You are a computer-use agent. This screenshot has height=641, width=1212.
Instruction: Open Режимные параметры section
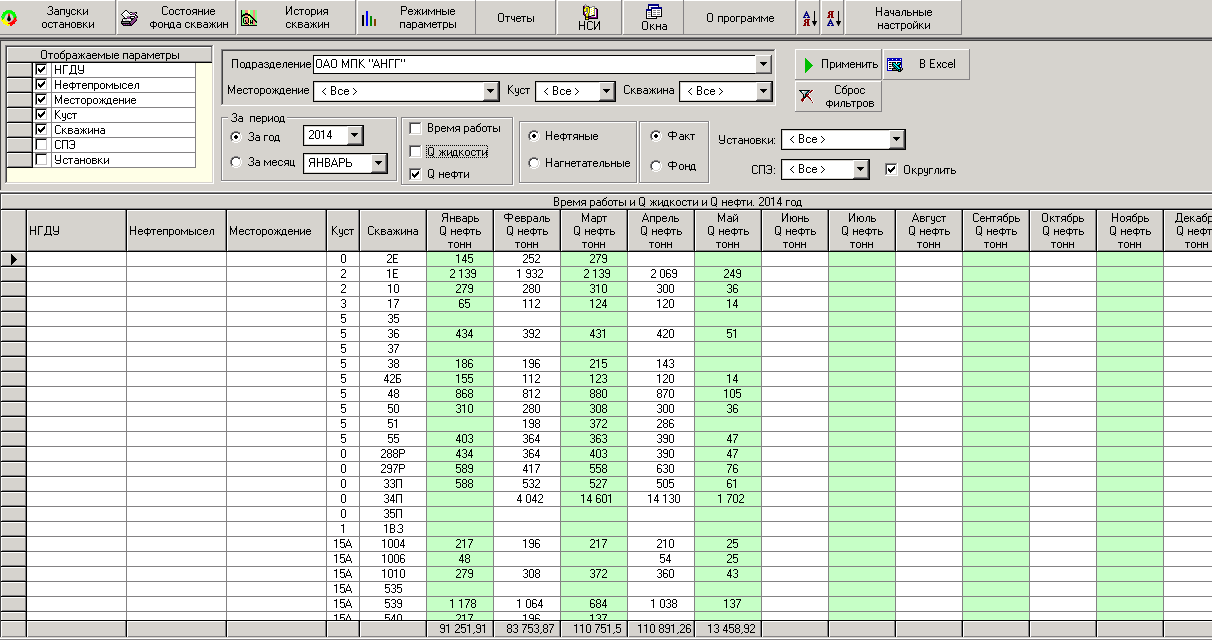click(x=414, y=17)
